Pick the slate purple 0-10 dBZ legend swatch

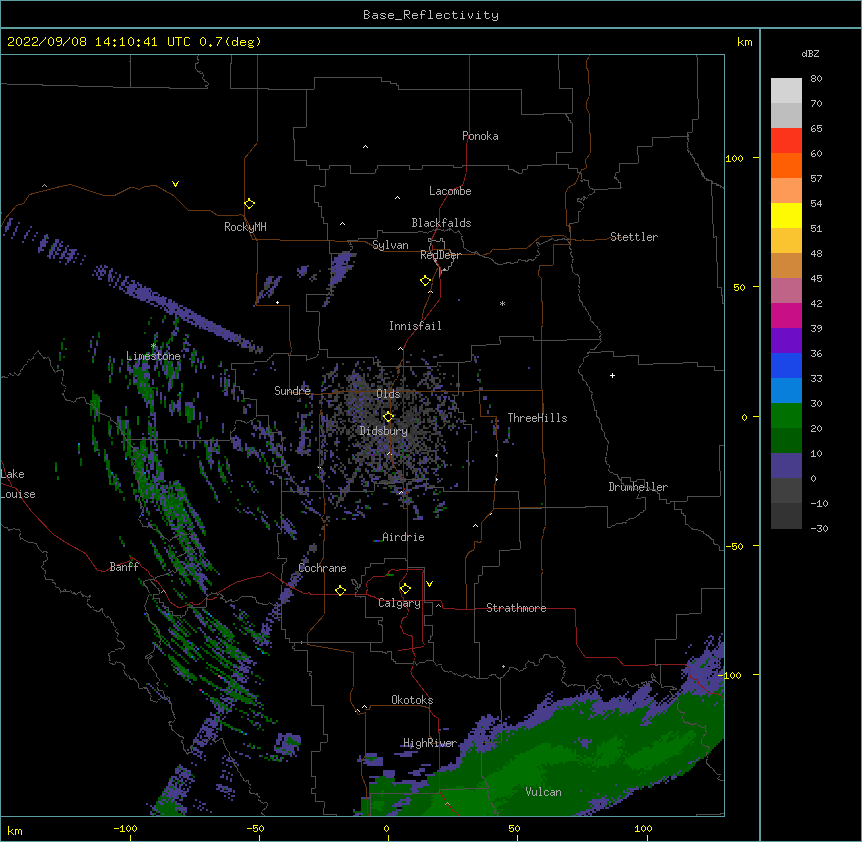tap(786, 466)
